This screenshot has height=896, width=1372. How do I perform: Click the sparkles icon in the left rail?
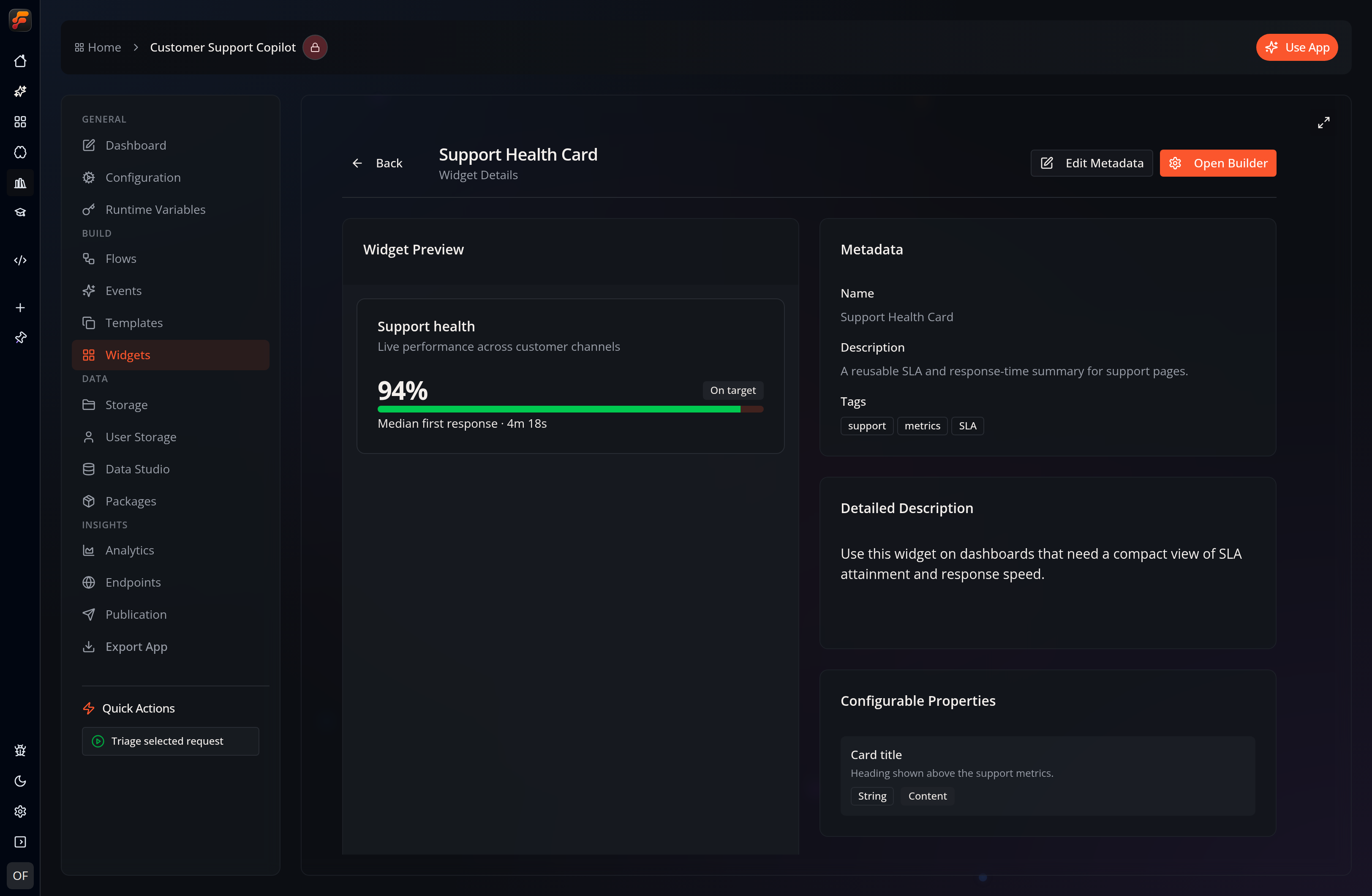[x=20, y=91]
